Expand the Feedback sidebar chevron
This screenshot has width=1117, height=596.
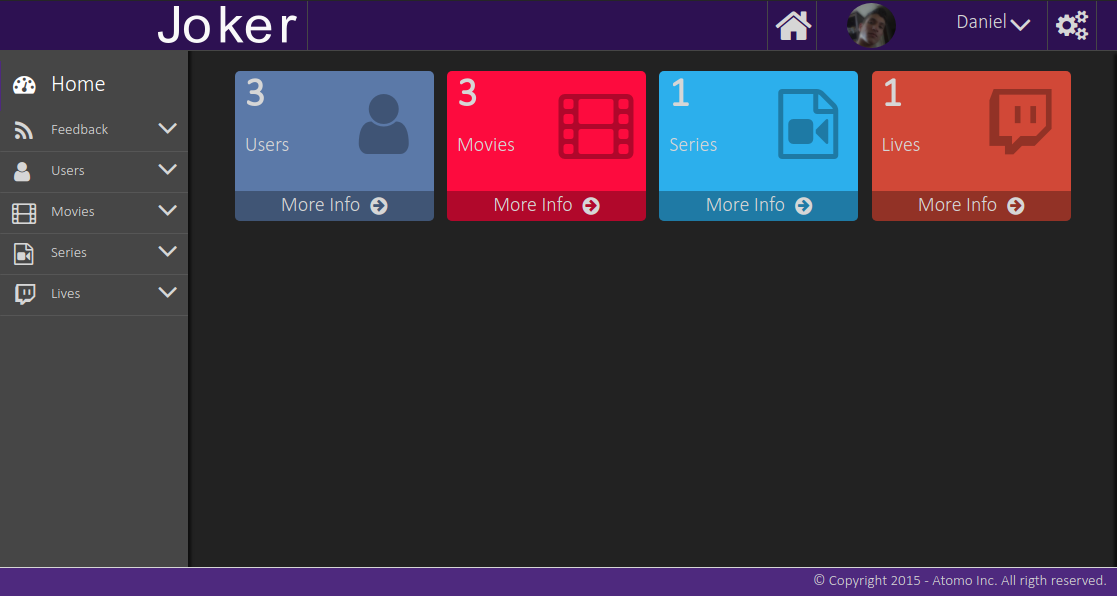[x=167, y=129]
